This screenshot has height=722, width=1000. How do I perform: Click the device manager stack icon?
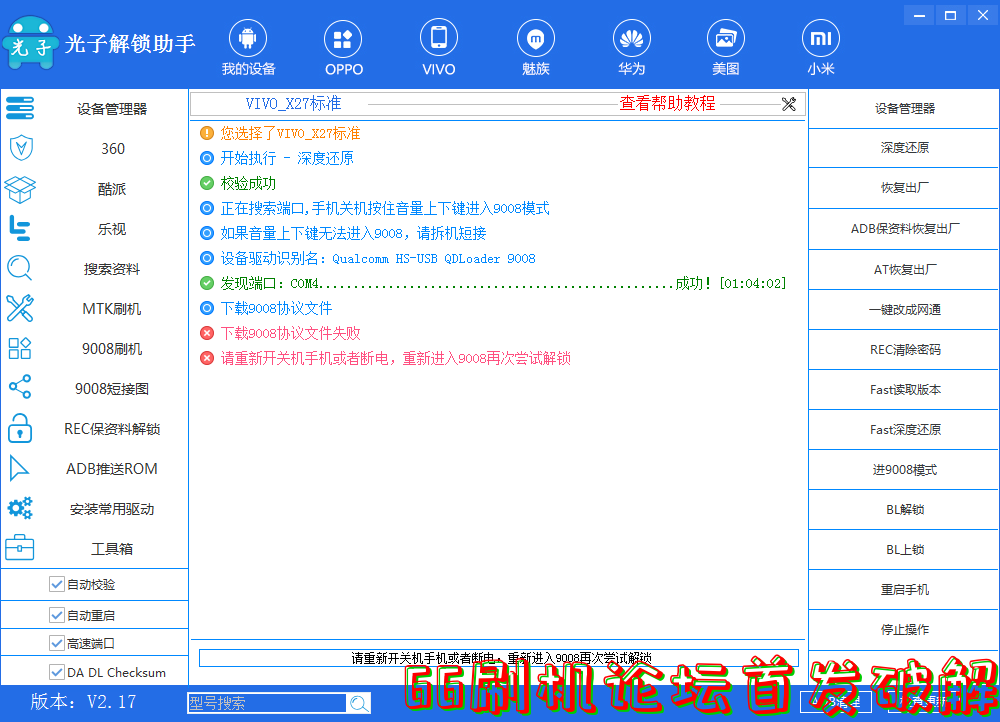[x=20, y=108]
